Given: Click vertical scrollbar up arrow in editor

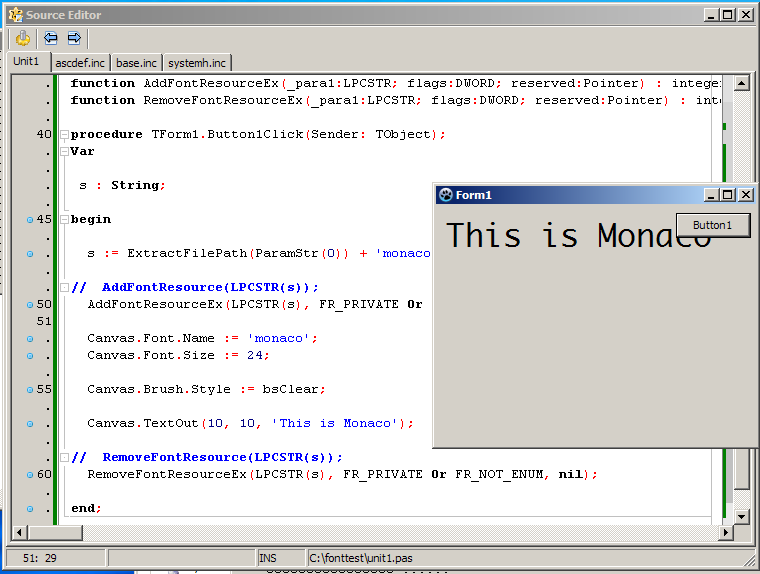Looking at the screenshot, I should pyautogui.click(x=741, y=83).
